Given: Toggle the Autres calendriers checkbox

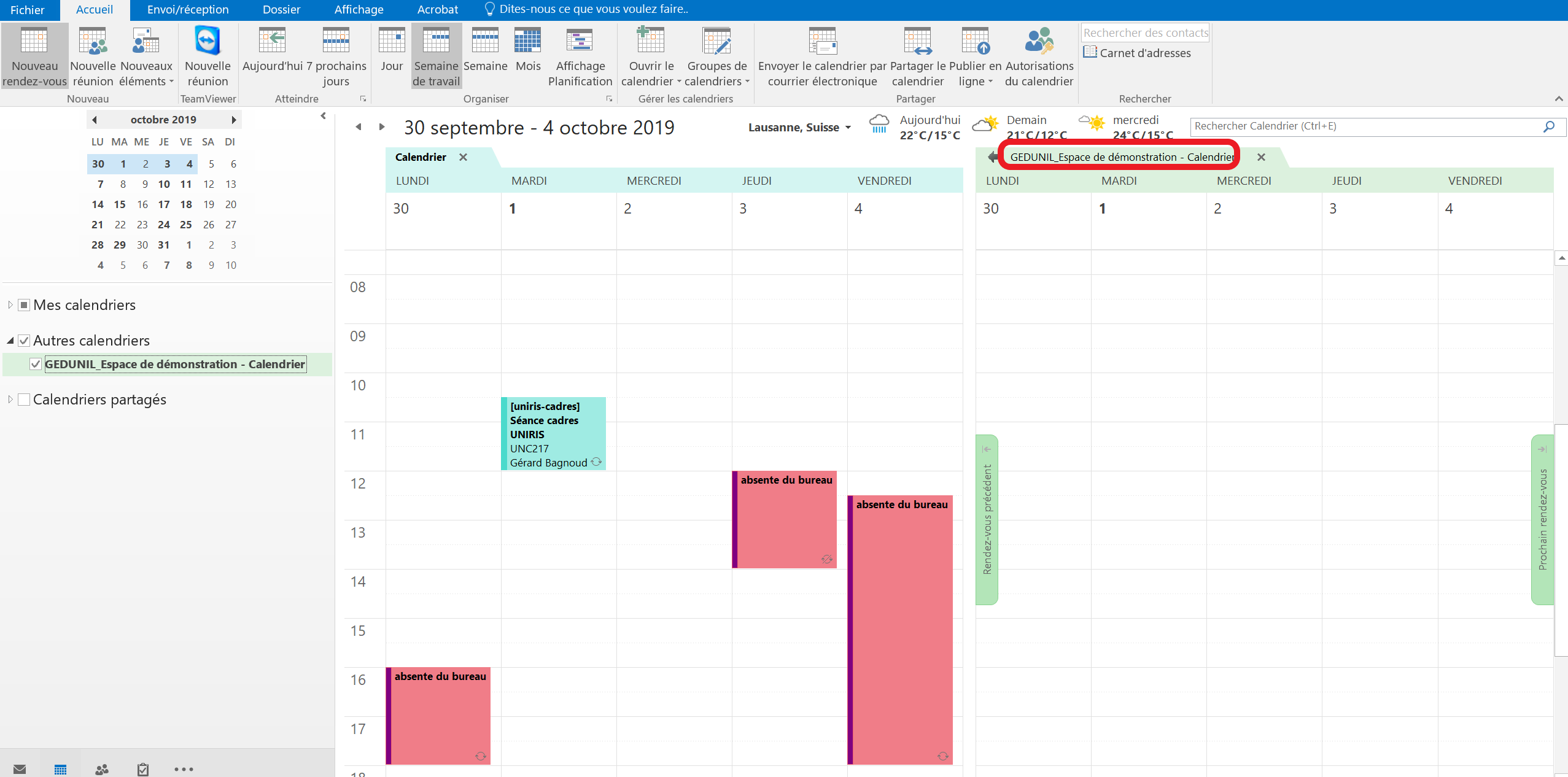Looking at the screenshot, I should pos(24,341).
